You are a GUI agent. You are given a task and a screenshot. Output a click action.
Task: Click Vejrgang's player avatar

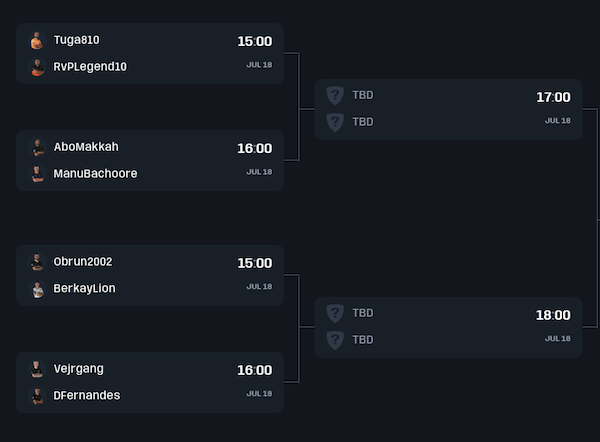[37, 369]
